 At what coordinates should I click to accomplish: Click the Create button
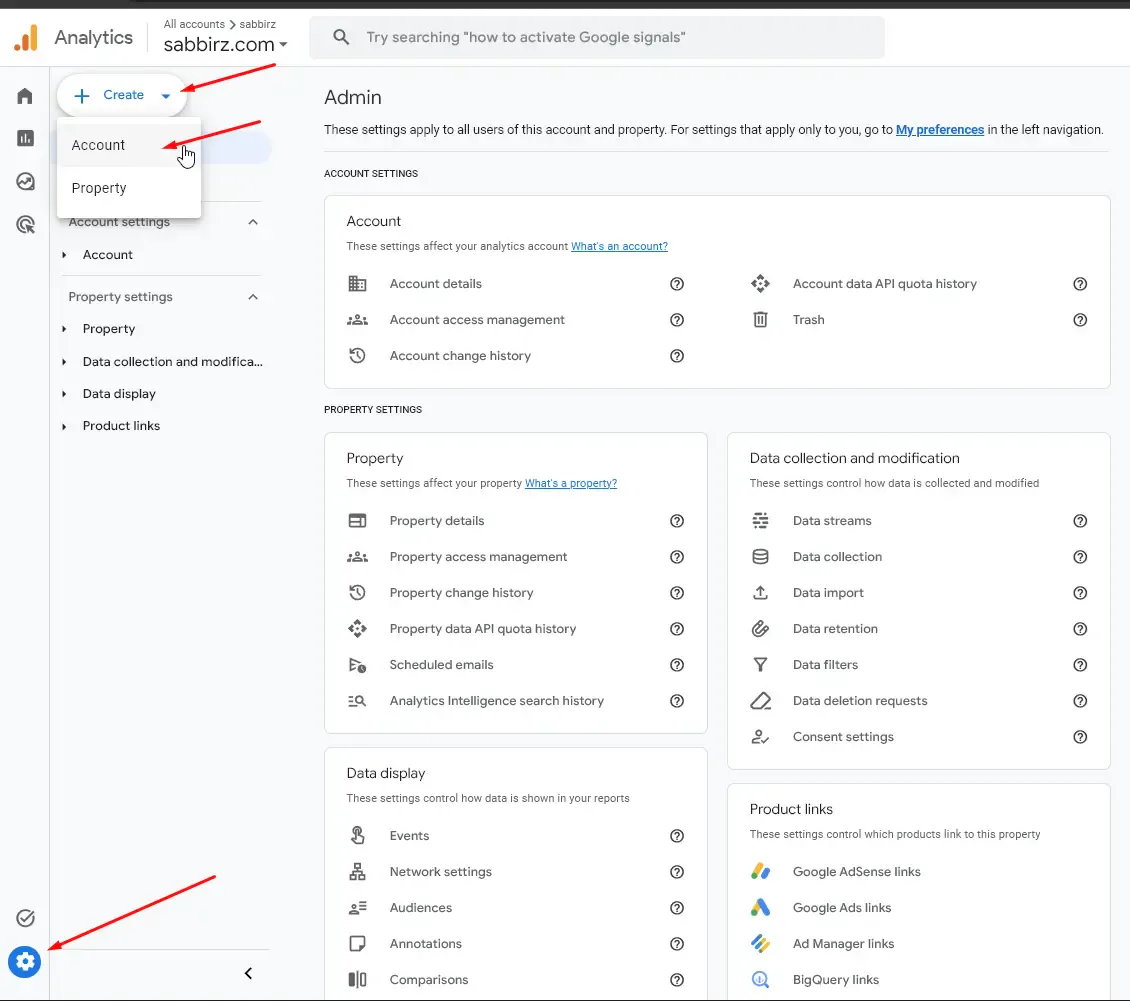122,95
